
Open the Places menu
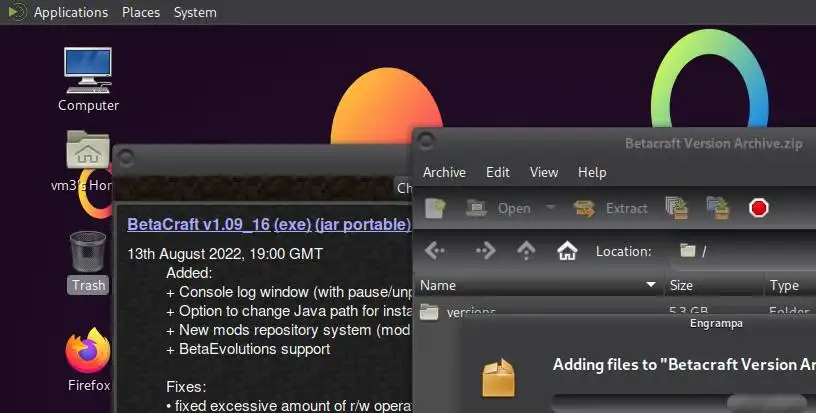[x=141, y=12]
